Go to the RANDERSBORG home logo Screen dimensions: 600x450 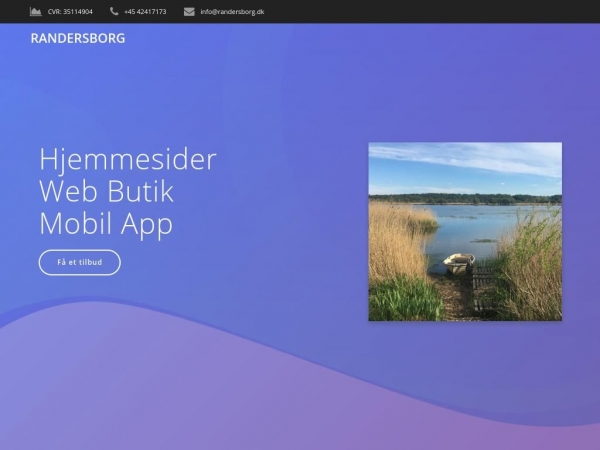(78, 39)
